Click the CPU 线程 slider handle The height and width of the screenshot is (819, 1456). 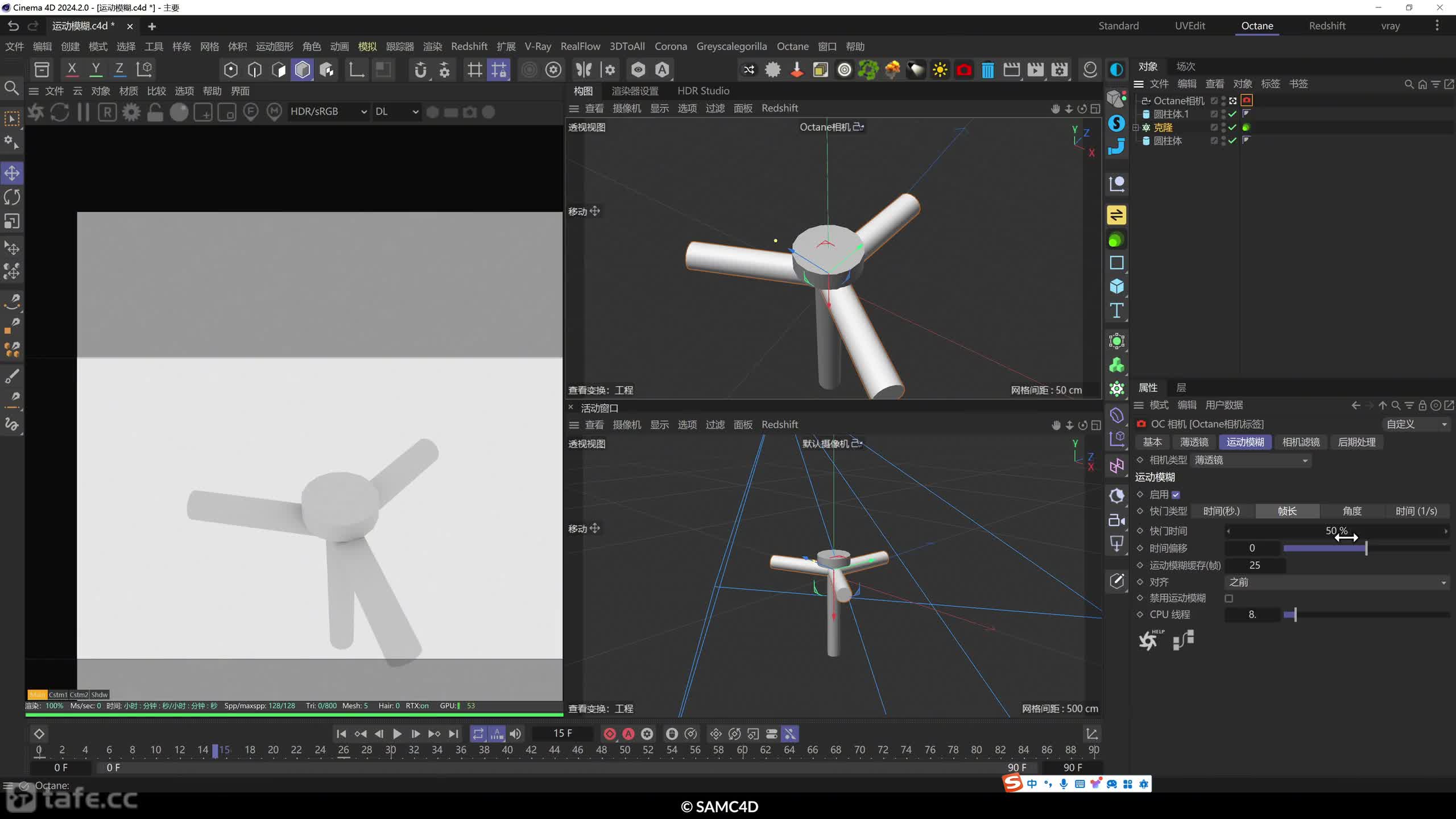tap(1295, 615)
